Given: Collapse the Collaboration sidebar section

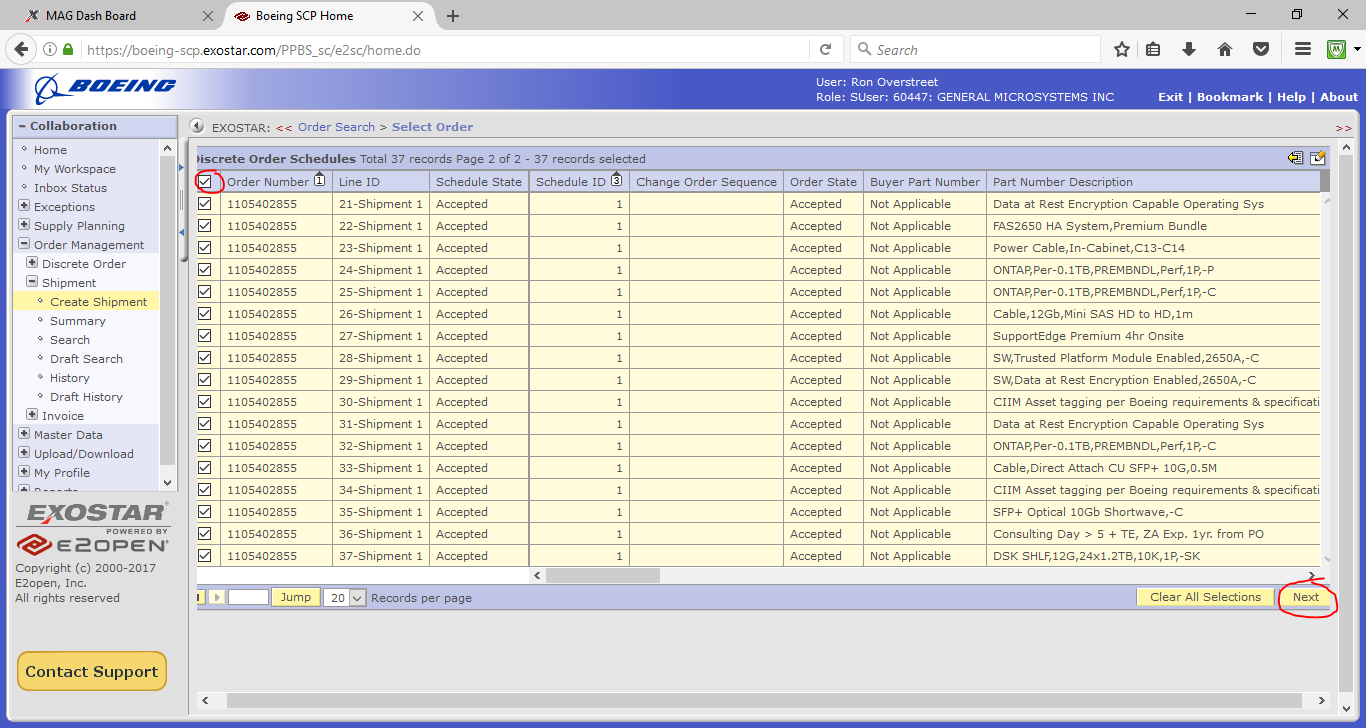Looking at the screenshot, I should tap(22, 126).
